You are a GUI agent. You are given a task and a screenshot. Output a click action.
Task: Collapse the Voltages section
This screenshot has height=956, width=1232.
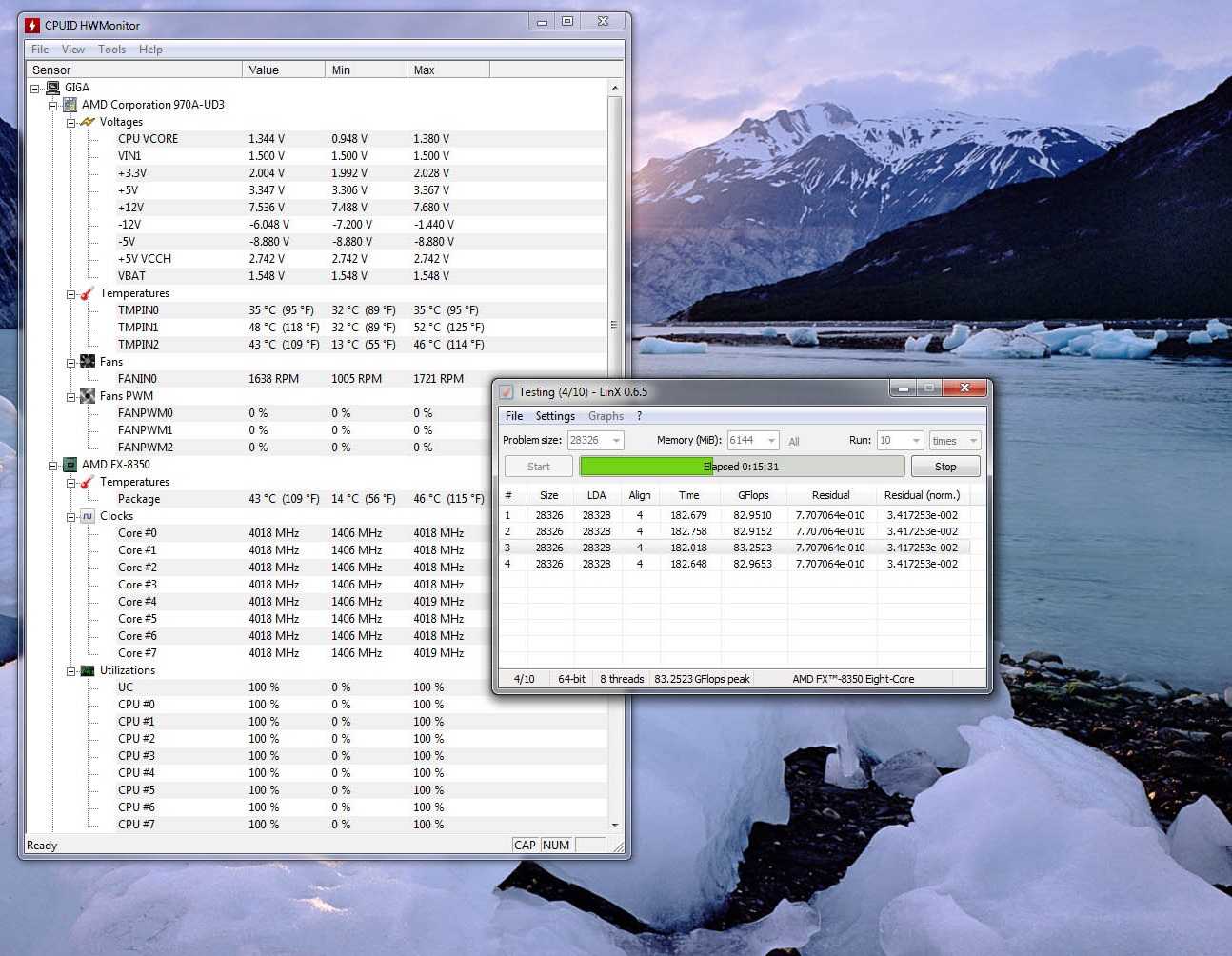click(x=70, y=123)
